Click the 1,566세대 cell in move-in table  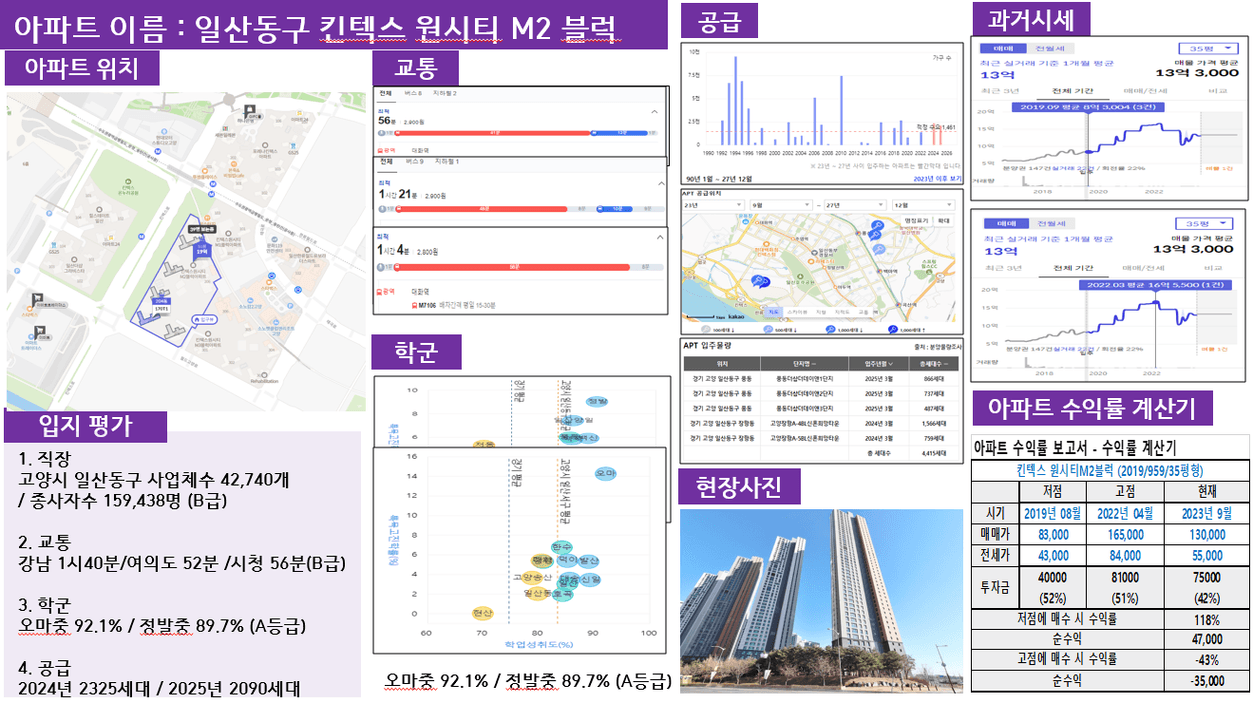tap(932, 423)
